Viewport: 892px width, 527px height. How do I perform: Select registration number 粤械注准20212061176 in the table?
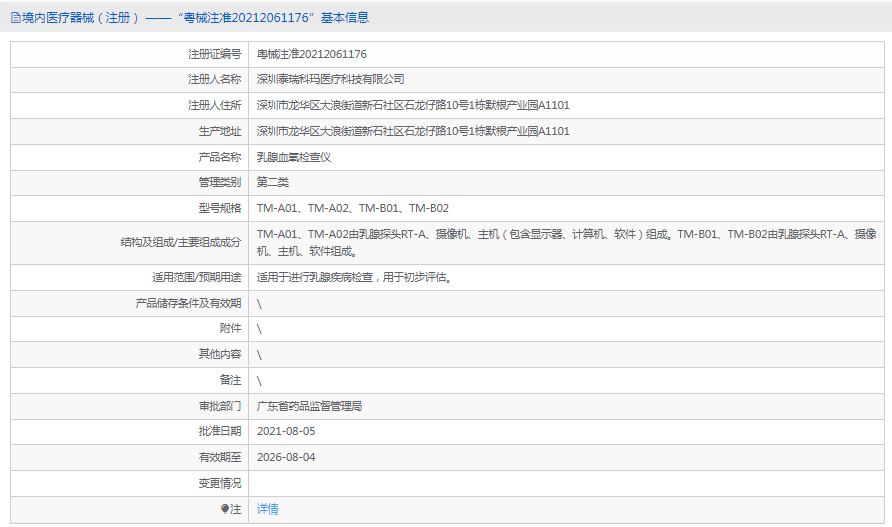(312, 54)
